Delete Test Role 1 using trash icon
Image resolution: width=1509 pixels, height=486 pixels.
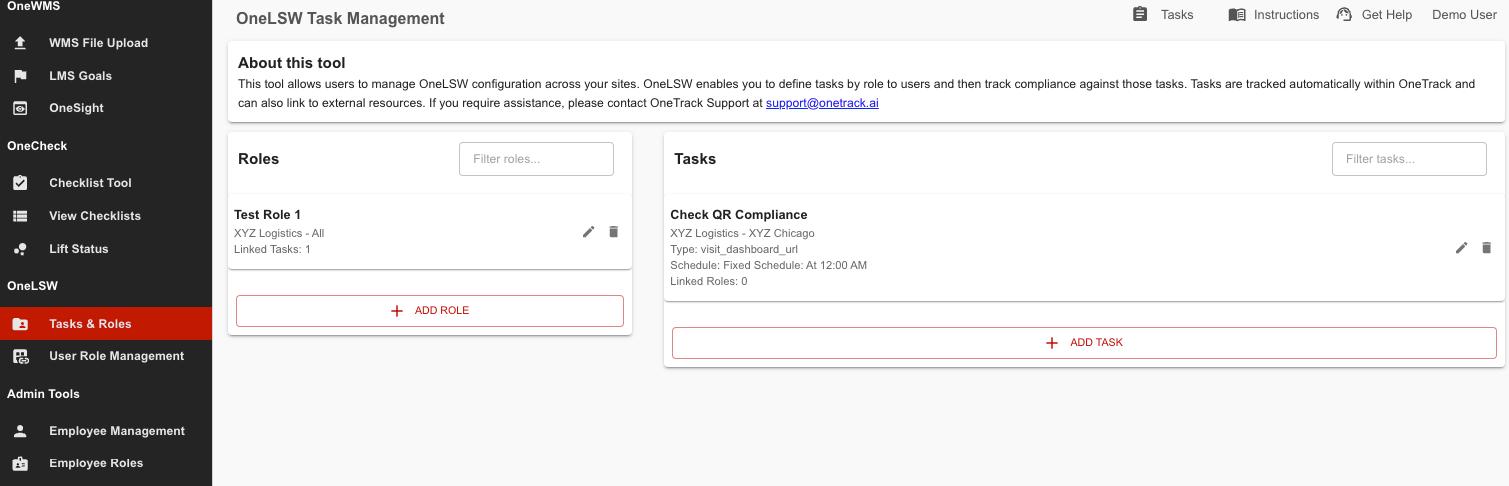(614, 232)
